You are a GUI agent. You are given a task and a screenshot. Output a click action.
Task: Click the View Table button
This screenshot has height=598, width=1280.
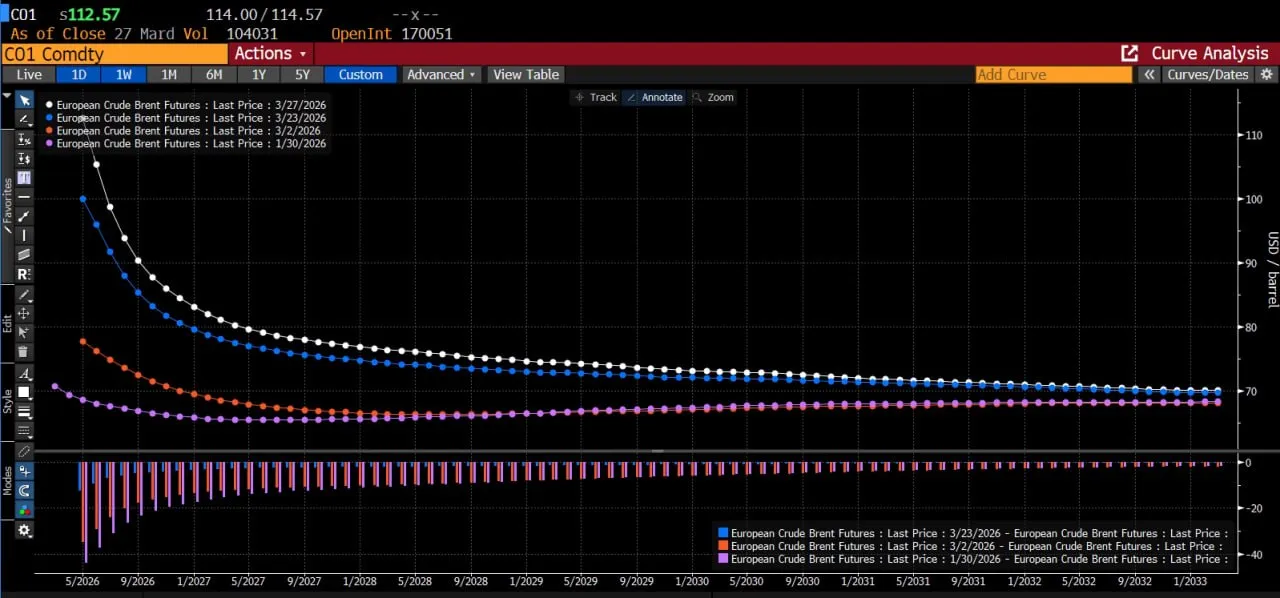click(526, 75)
